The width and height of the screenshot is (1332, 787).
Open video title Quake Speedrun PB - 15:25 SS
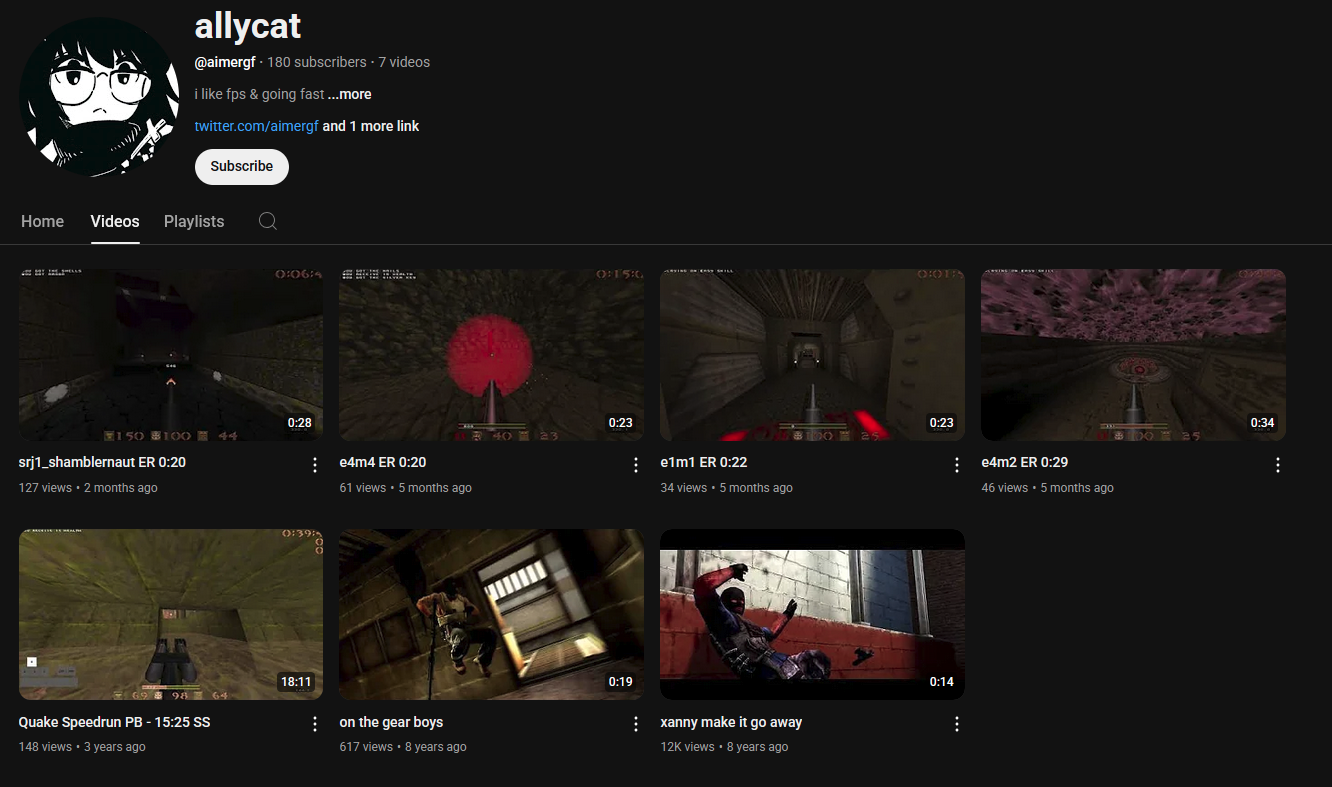coord(115,722)
